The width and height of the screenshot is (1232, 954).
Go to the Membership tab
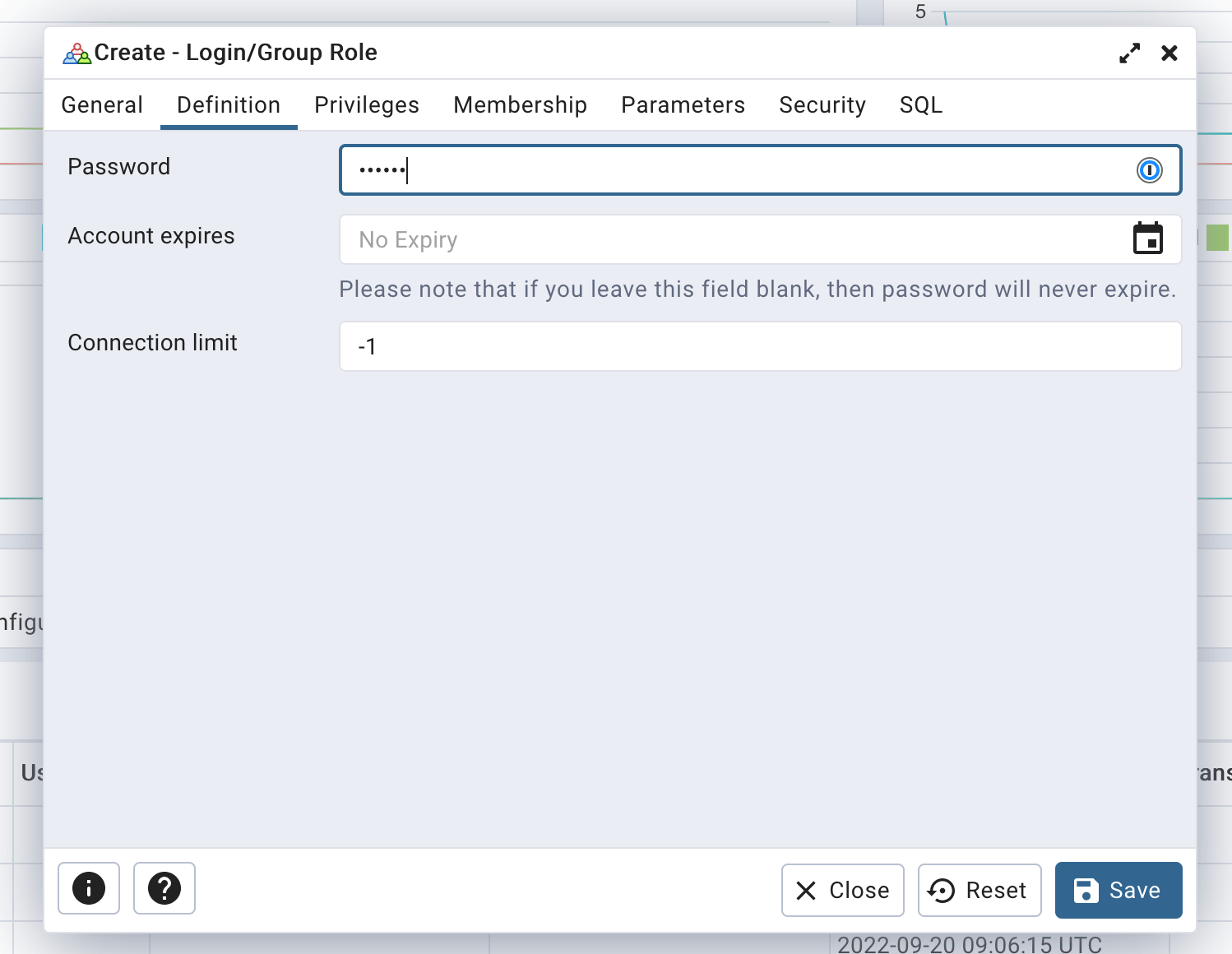pos(520,105)
